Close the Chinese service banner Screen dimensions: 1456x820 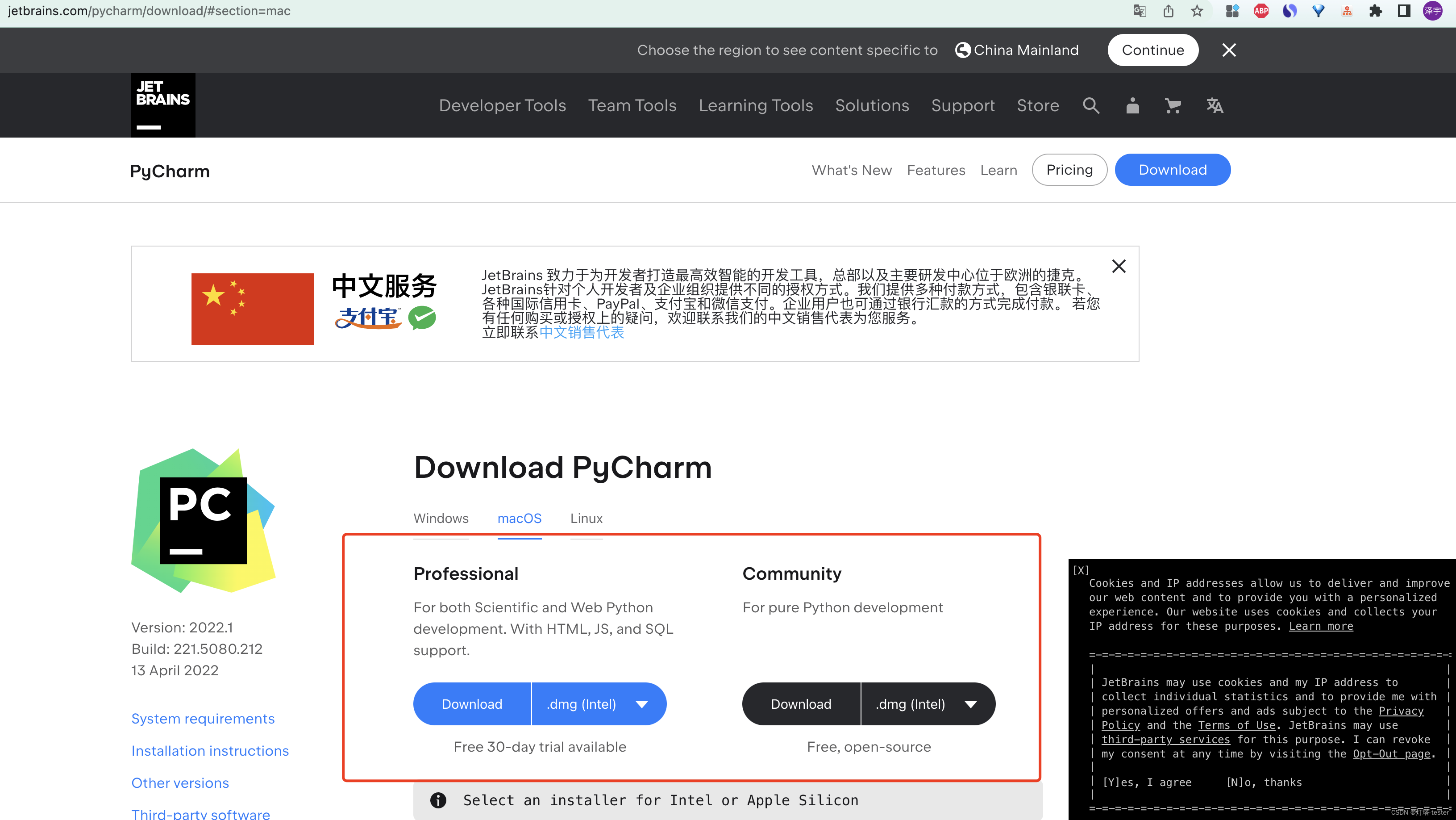1119,266
